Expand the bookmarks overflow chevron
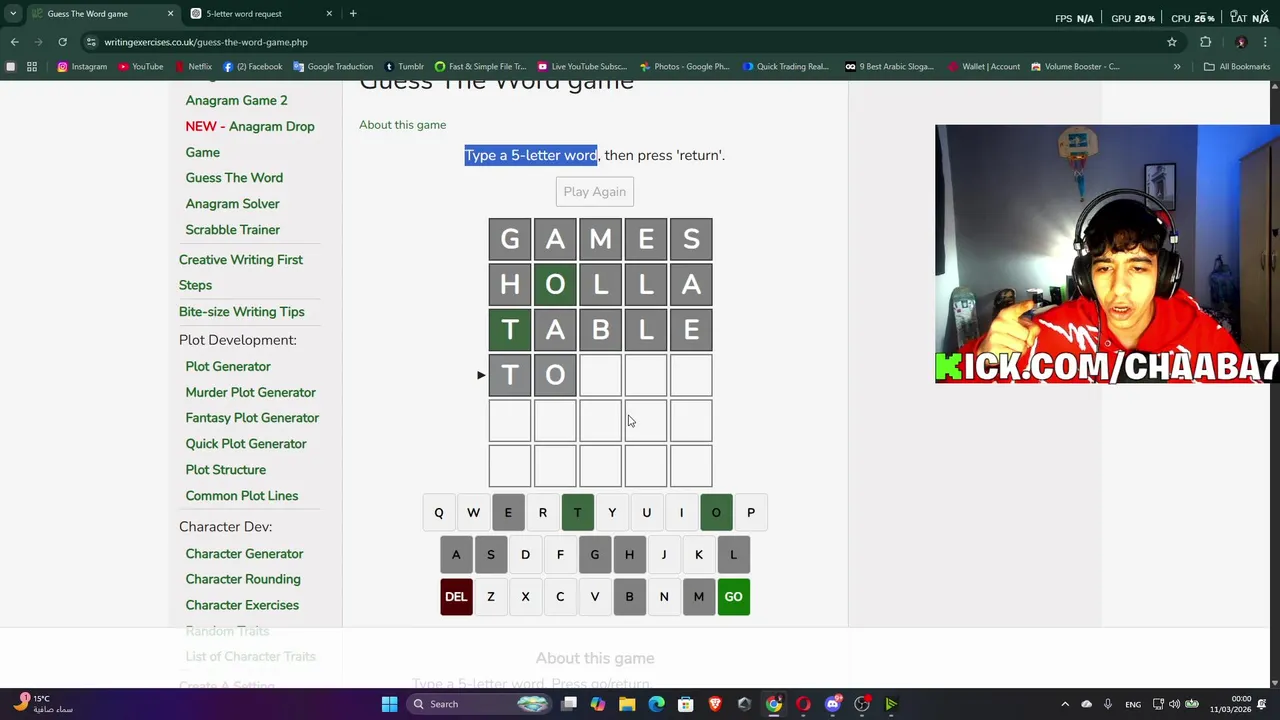Screen dimensions: 1280x720 (x=1177, y=67)
